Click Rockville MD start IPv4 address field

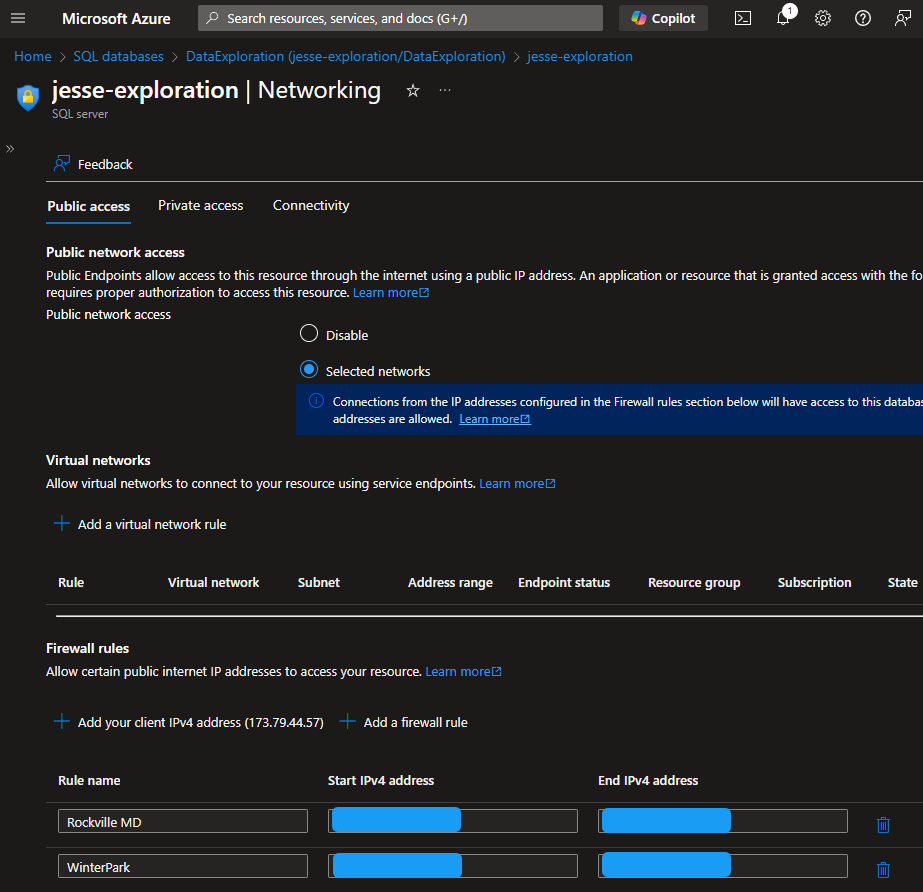point(453,821)
